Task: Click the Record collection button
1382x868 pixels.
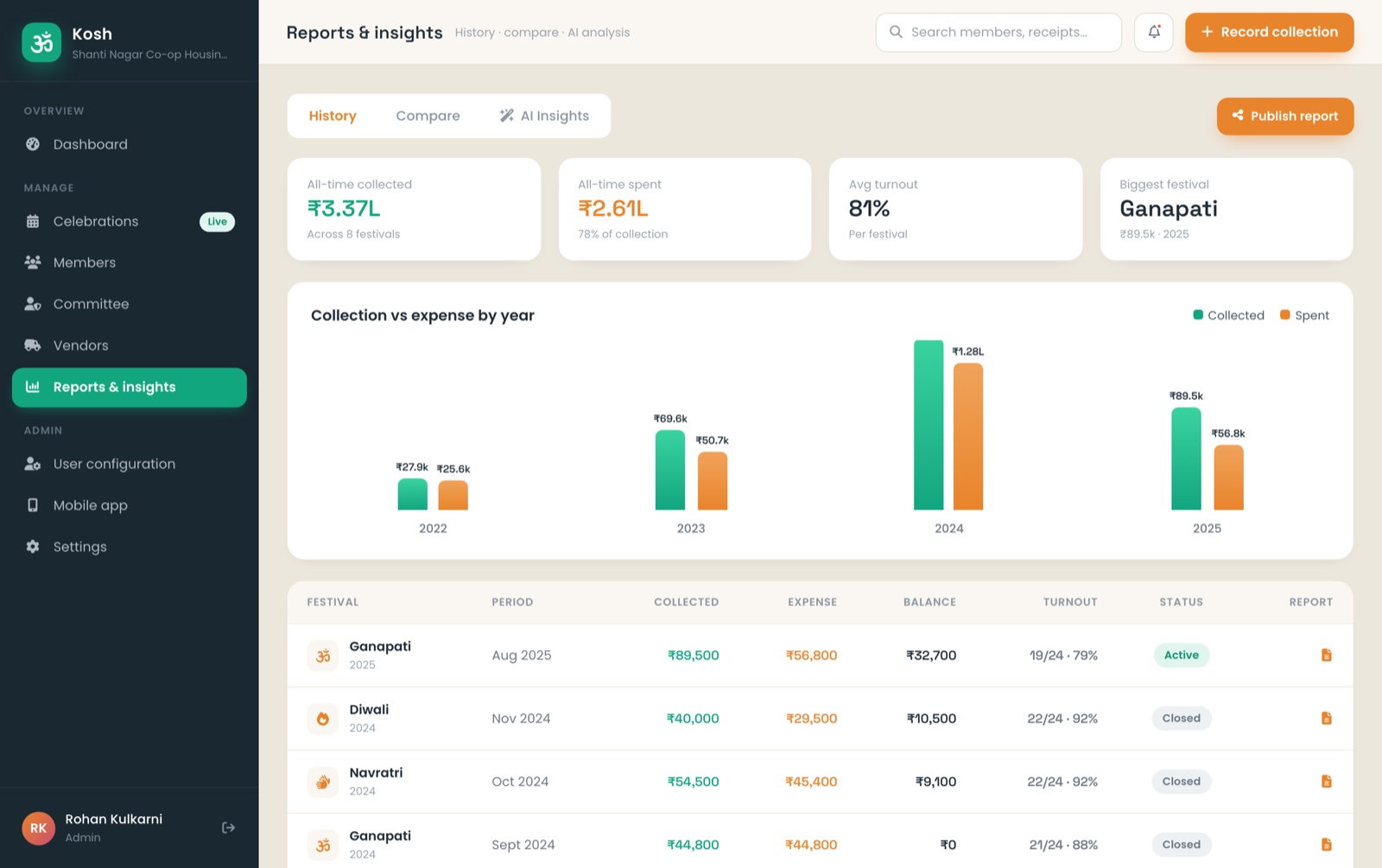Action: tap(1269, 32)
